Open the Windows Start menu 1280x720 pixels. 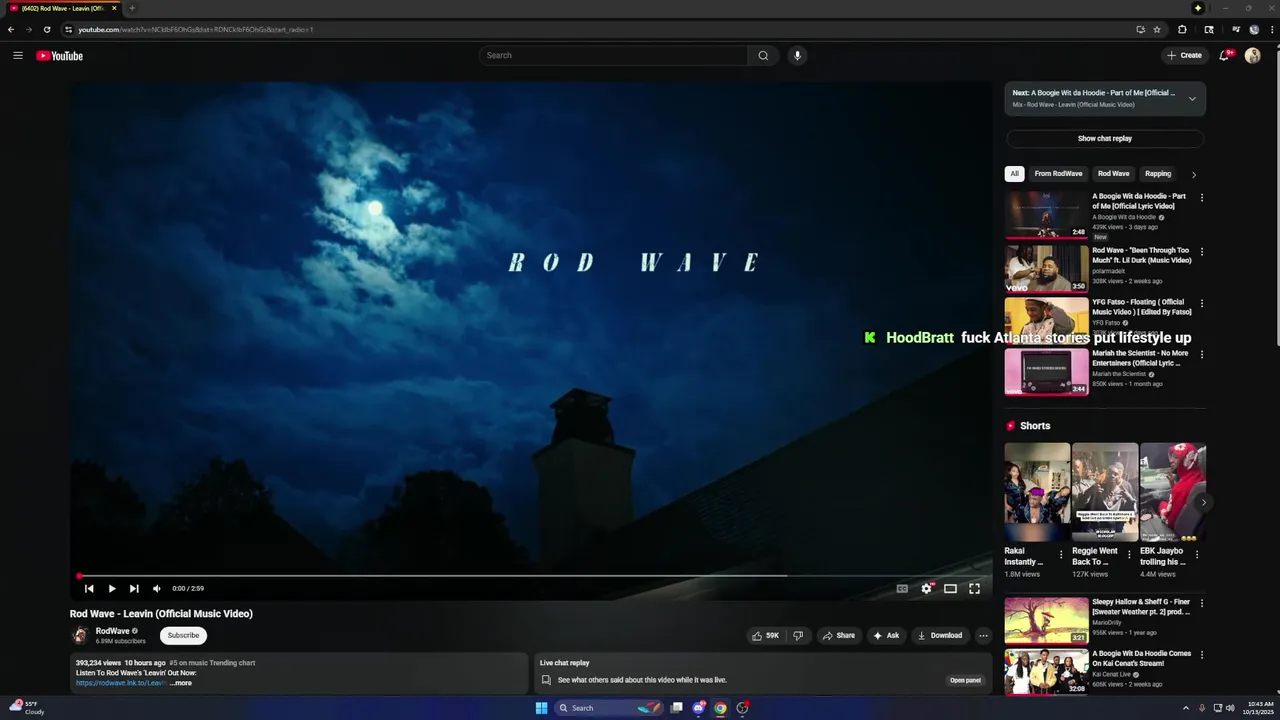541,708
